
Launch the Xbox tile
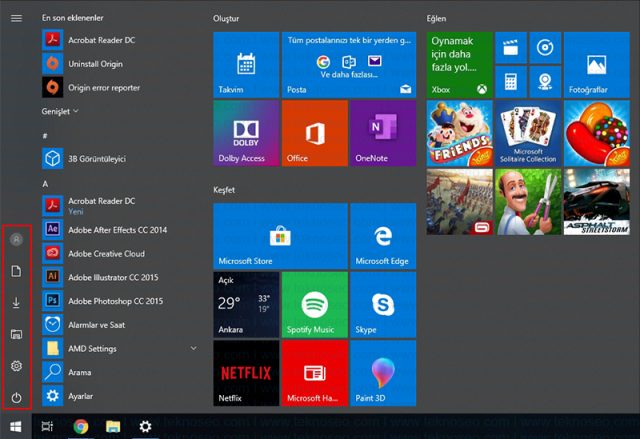[x=460, y=65]
